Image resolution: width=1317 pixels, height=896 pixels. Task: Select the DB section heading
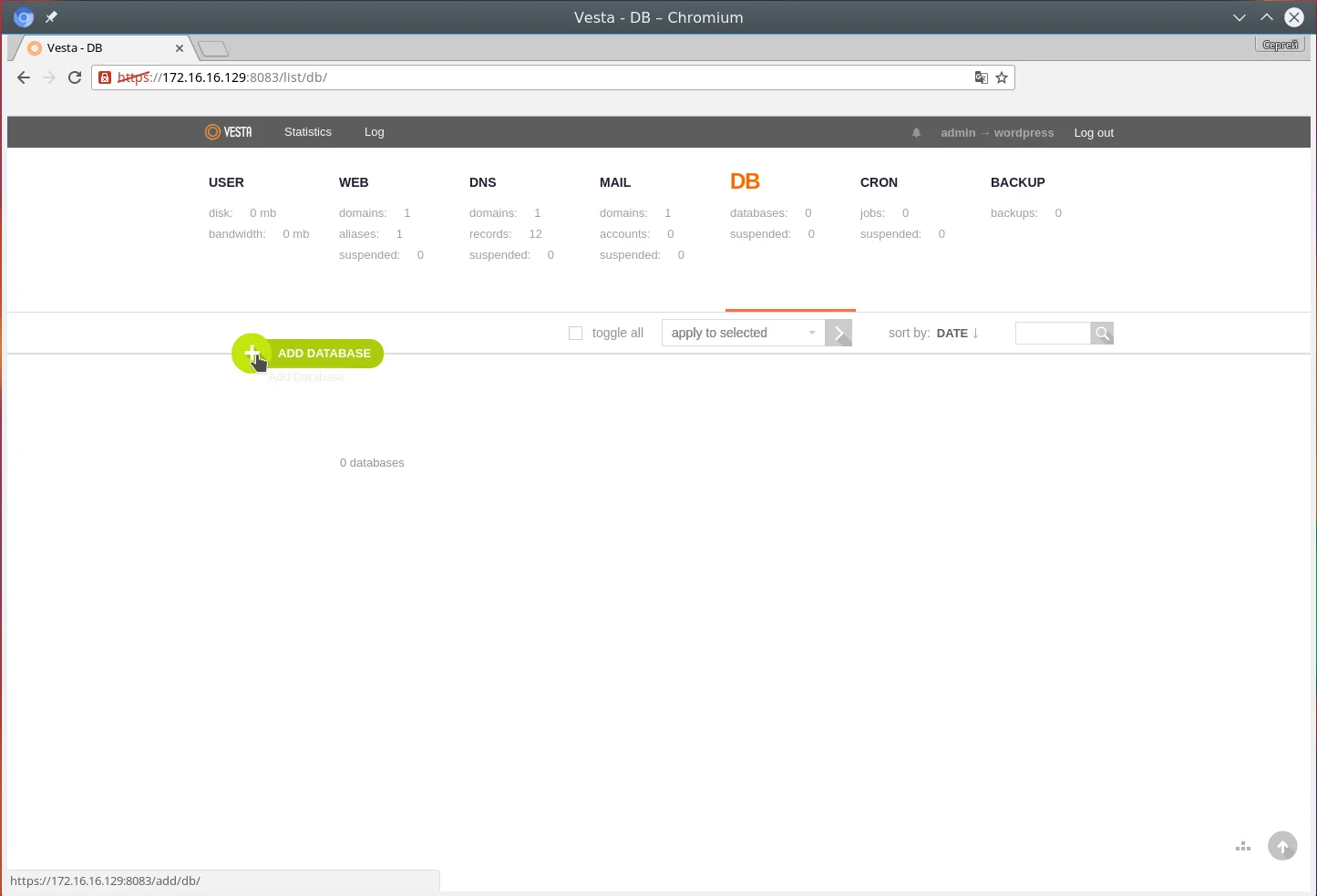(745, 181)
